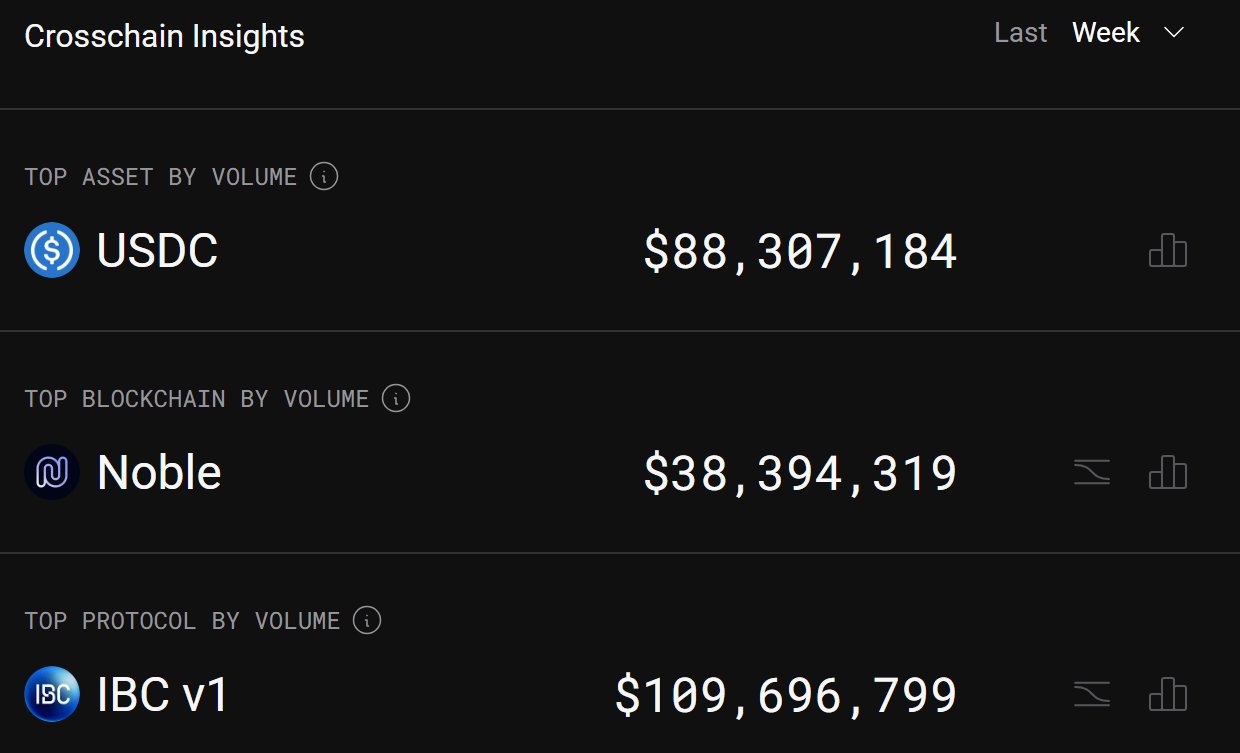This screenshot has height=753, width=1240.
Task: Click the Noble blockchain name
Action: point(159,472)
